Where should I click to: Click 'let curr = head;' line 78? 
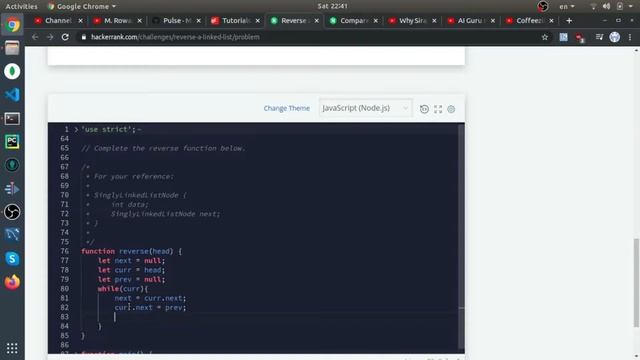tap(131, 270)
